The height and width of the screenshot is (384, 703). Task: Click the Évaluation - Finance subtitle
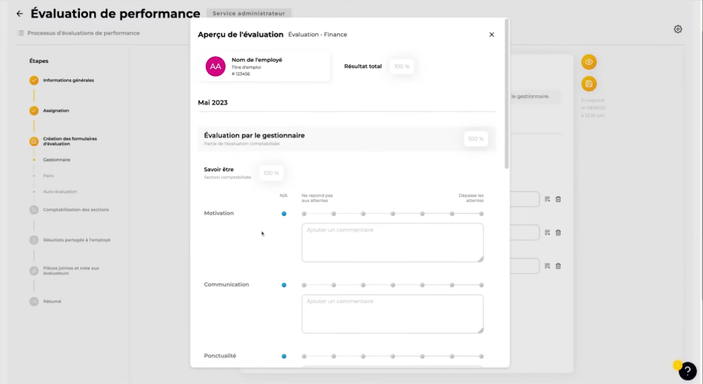(317, 35)
